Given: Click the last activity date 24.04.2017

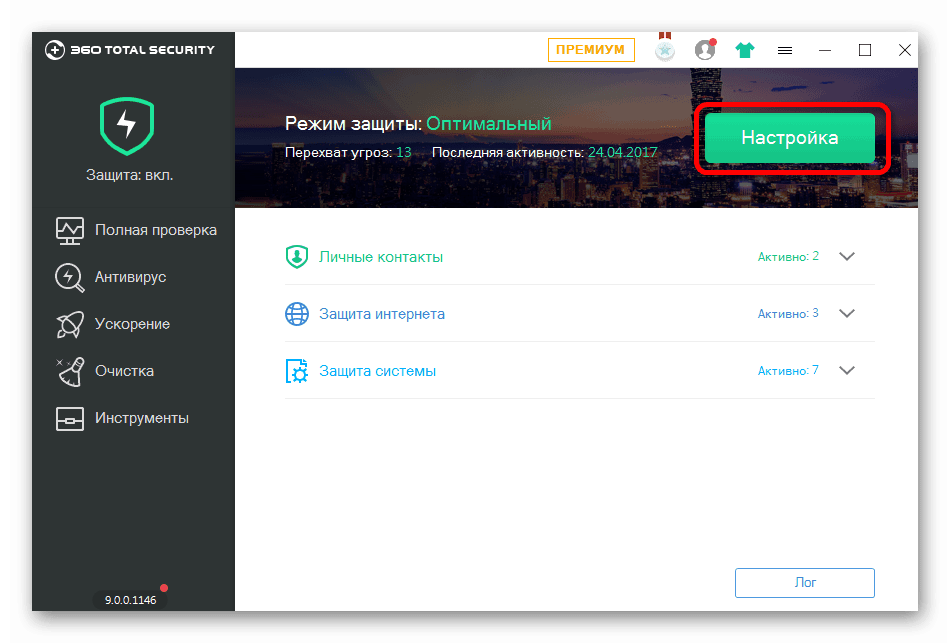Looking at the screenshot, I should coord(622,152).
